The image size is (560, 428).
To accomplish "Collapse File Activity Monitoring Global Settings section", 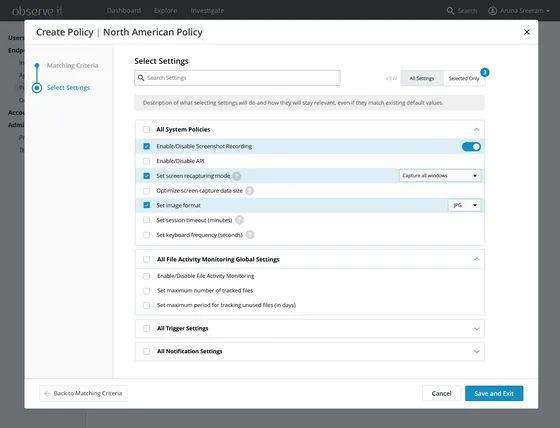I will 476,259.
